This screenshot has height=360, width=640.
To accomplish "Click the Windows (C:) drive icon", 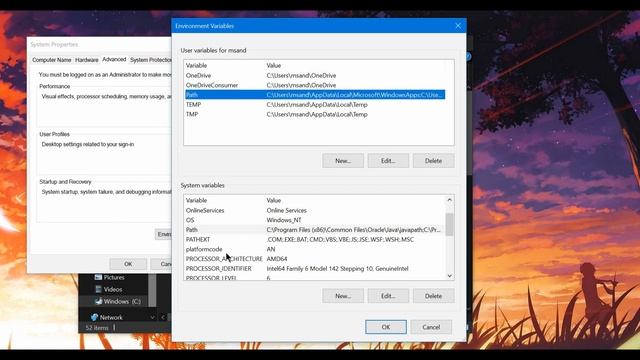I will [98, 302].
